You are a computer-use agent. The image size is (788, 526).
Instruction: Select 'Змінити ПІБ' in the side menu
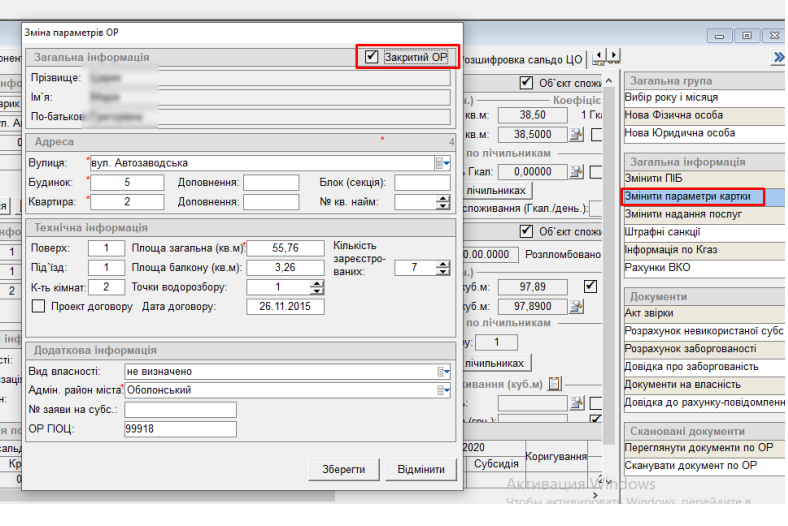[700, 179]
